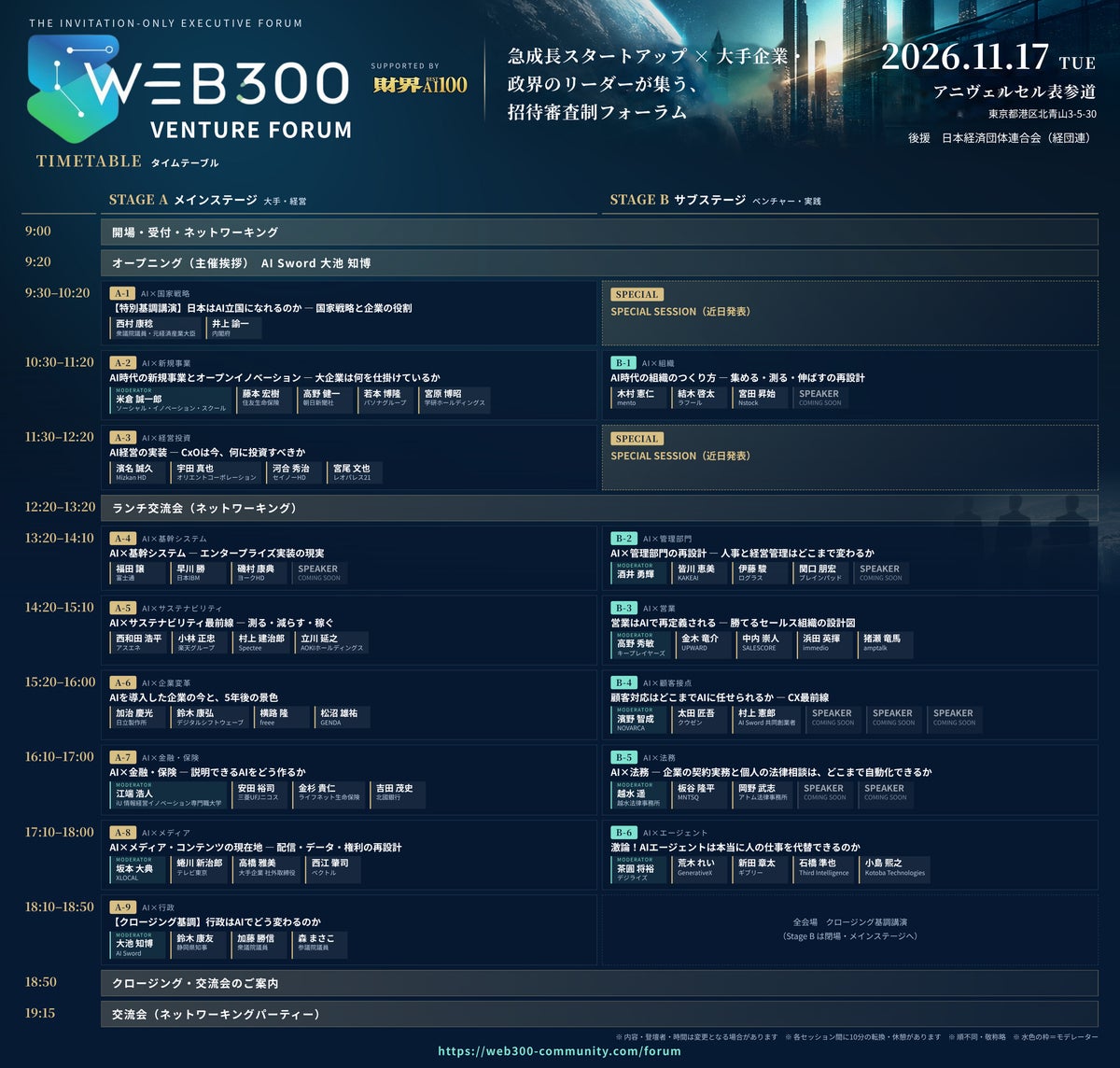The height and width of the screenshot is (1068, 1120).
Task: Open the web300-community.com/forum link
Action: [560, 1051]
